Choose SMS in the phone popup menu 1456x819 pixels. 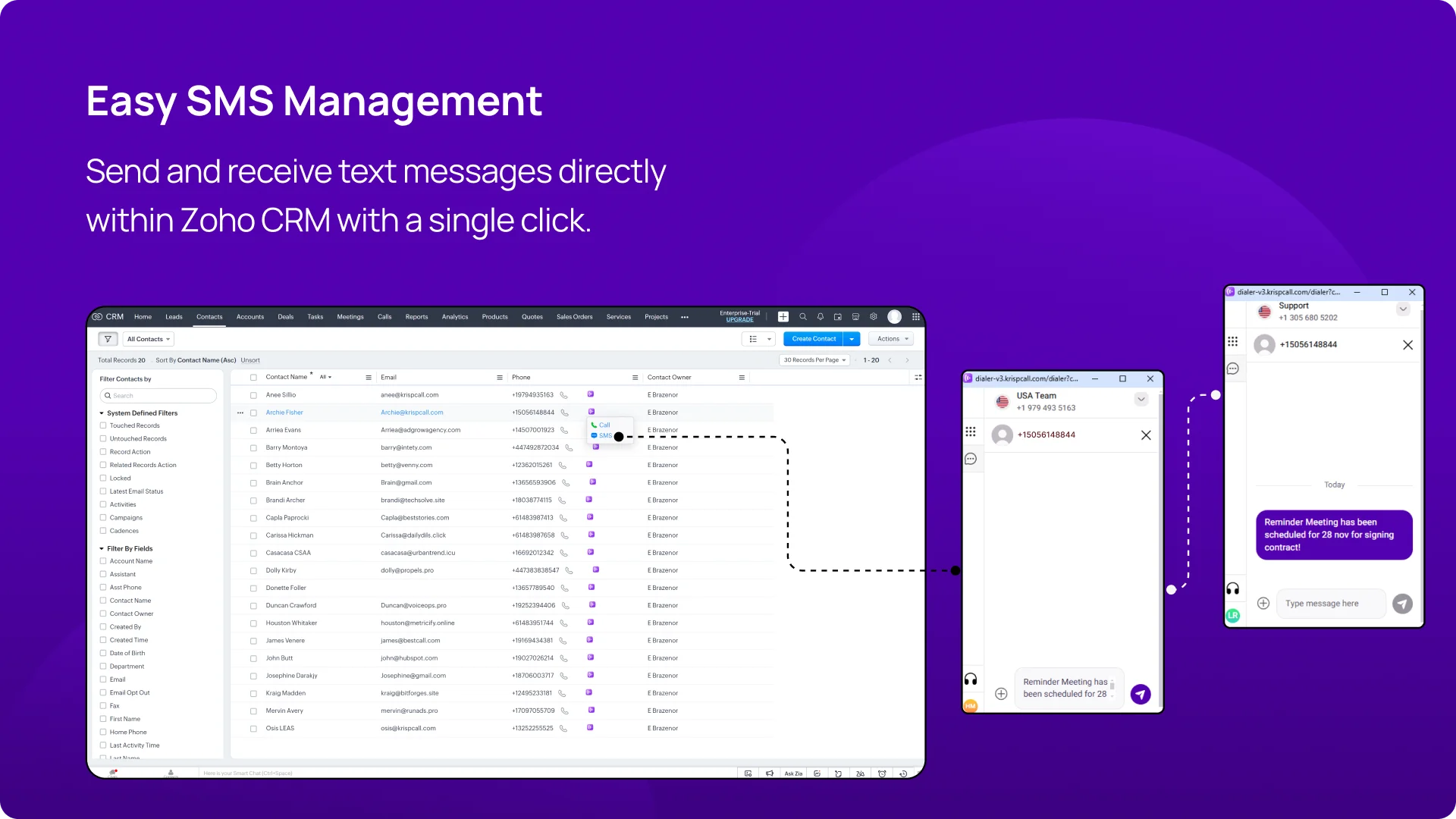click(x=601, y=436)
